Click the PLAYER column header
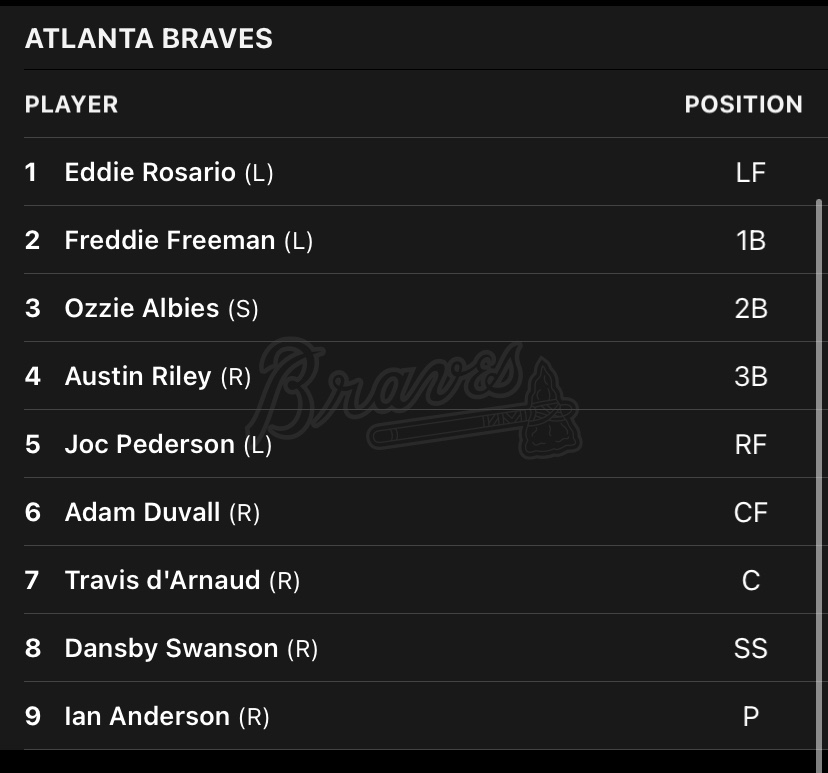 click(x=71, y=104)
